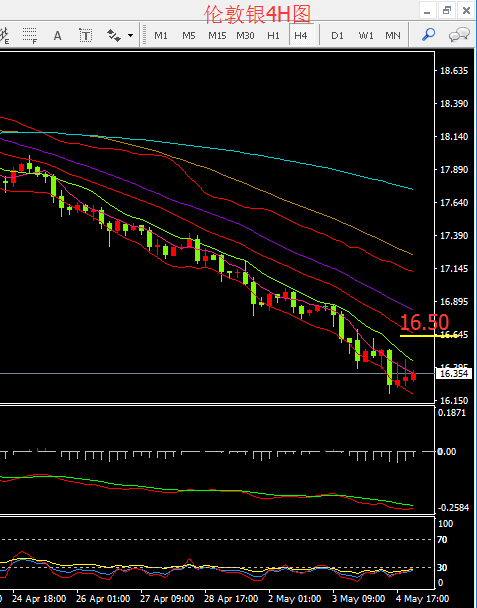Switch chart to D1 daily timeframe
The image size is (477, 608).
pyautogui.click(x=337, y=36)
